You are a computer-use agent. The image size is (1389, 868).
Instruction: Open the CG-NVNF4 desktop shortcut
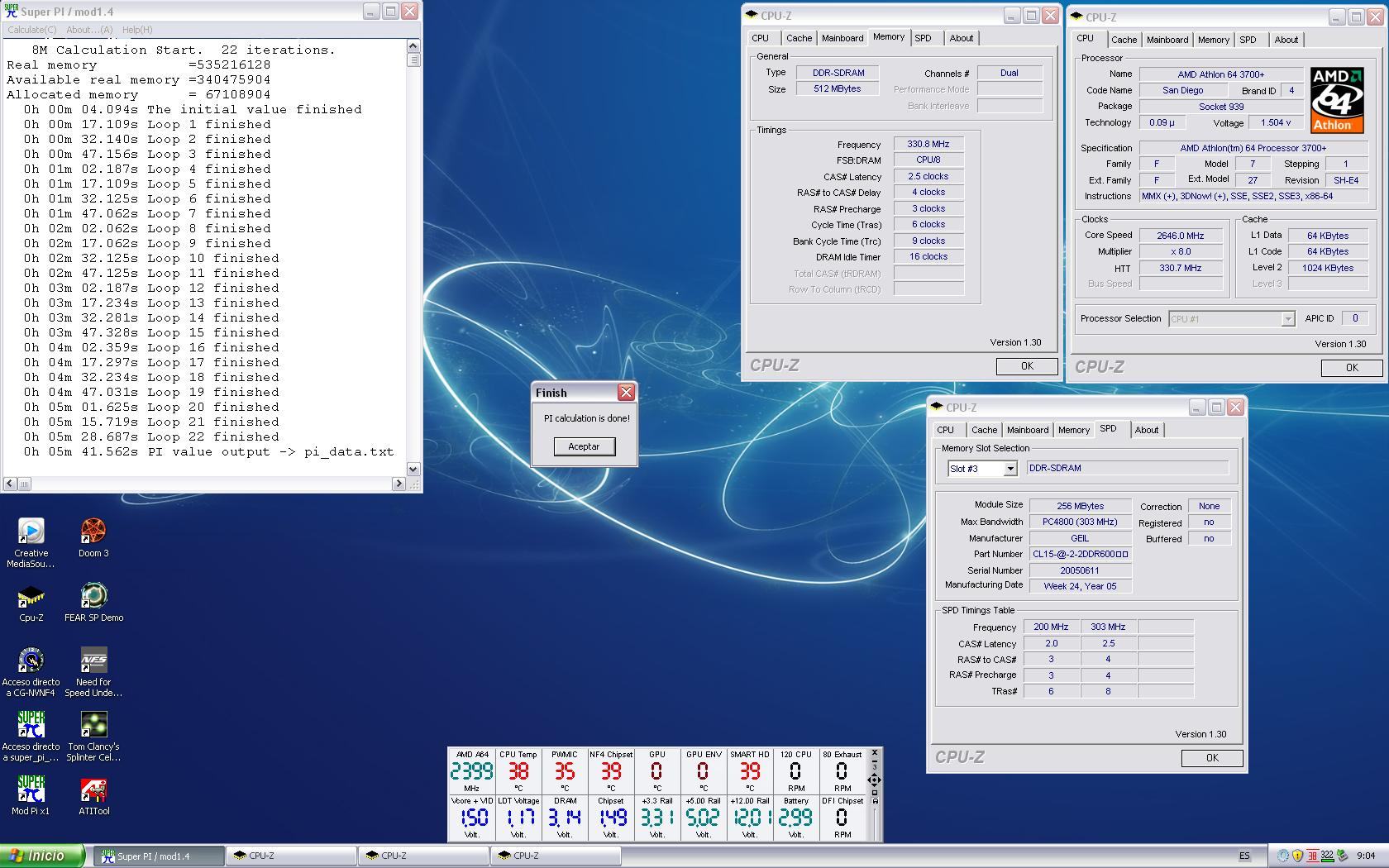[31, 661]
